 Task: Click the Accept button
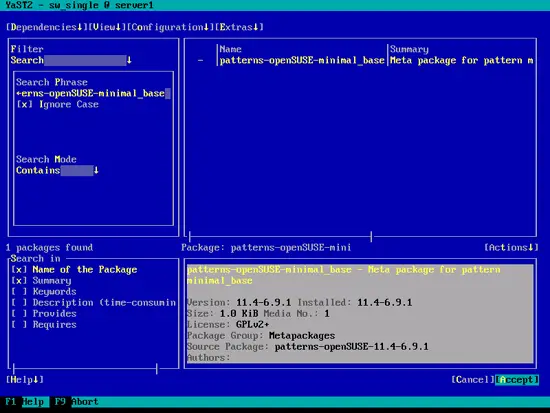coord(517,380)
